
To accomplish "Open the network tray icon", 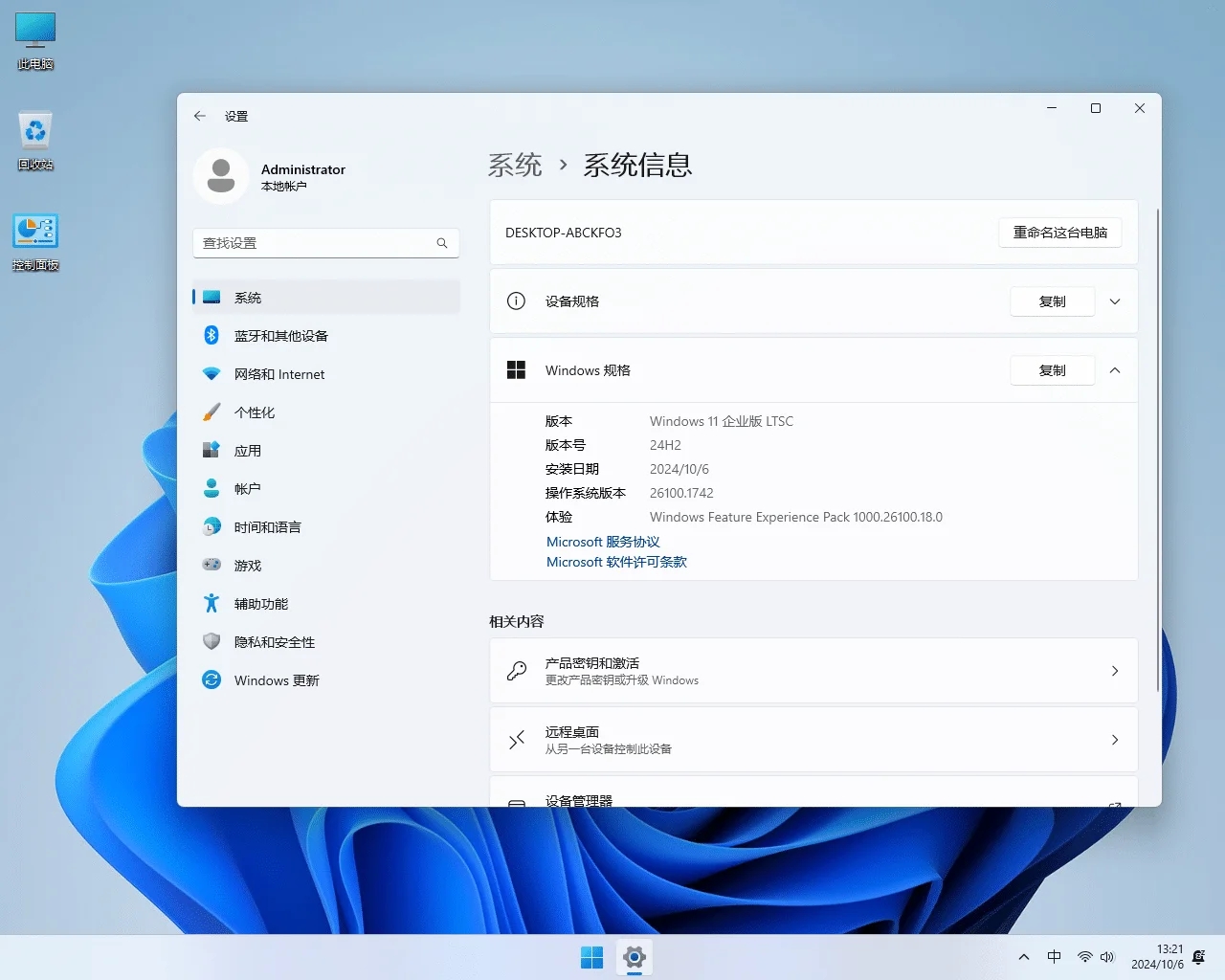I will (1084, 957).
